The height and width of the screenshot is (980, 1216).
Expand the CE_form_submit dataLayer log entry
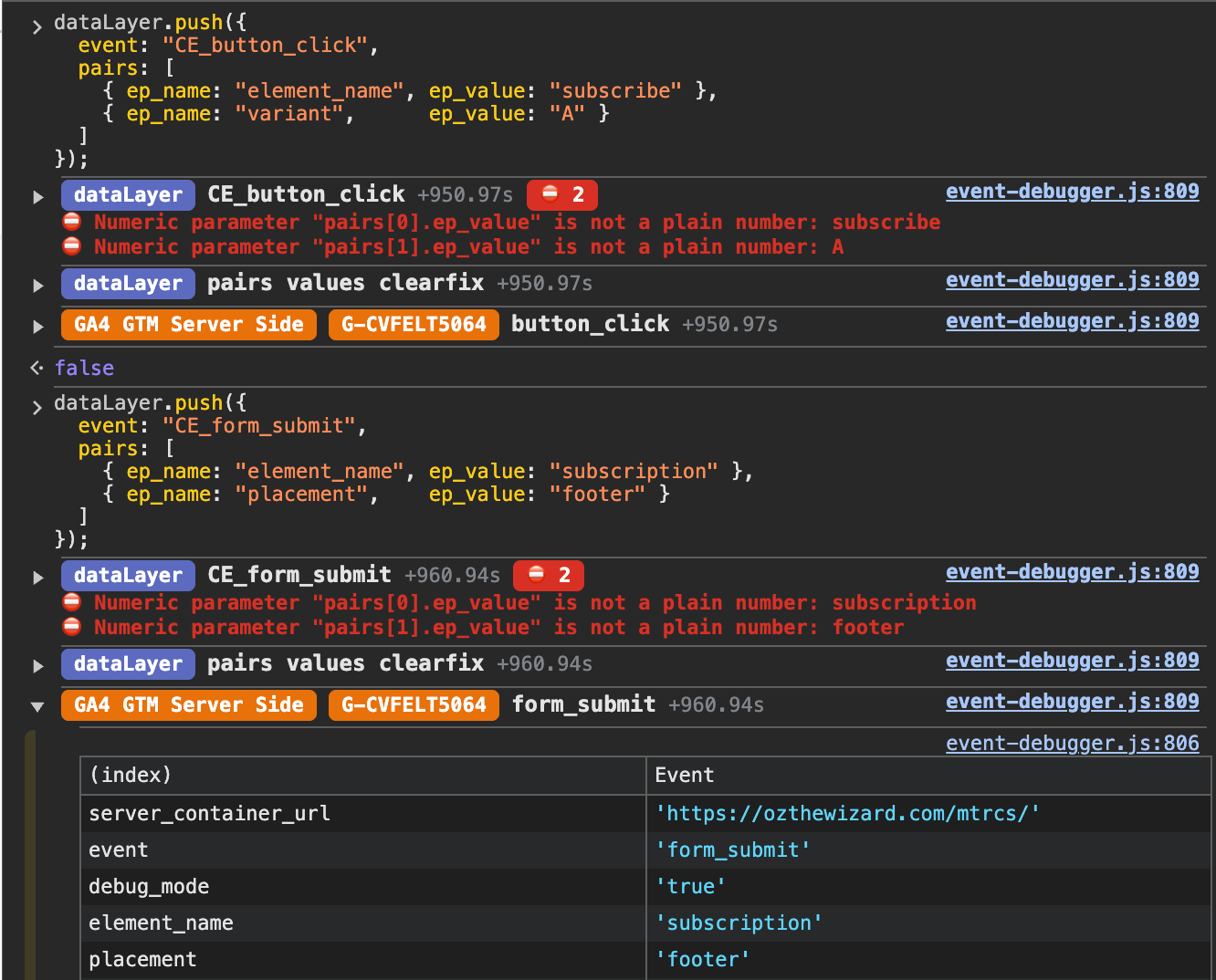(38, 577)
